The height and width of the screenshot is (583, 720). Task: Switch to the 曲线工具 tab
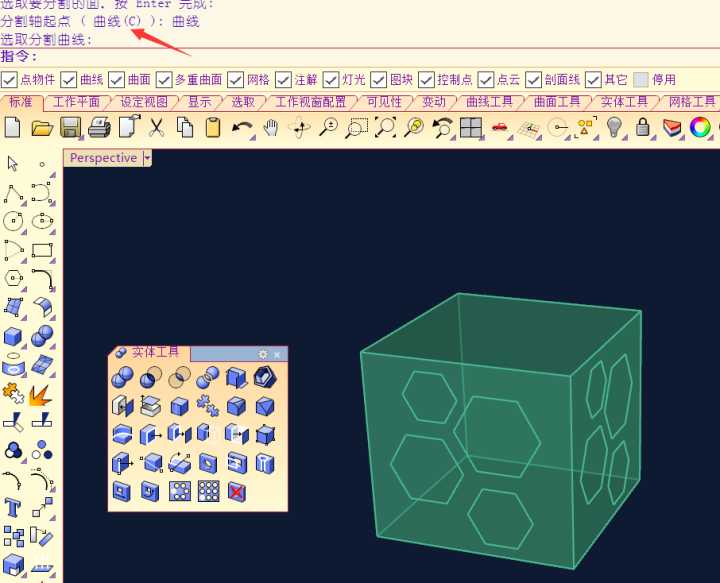pos(489,102)
